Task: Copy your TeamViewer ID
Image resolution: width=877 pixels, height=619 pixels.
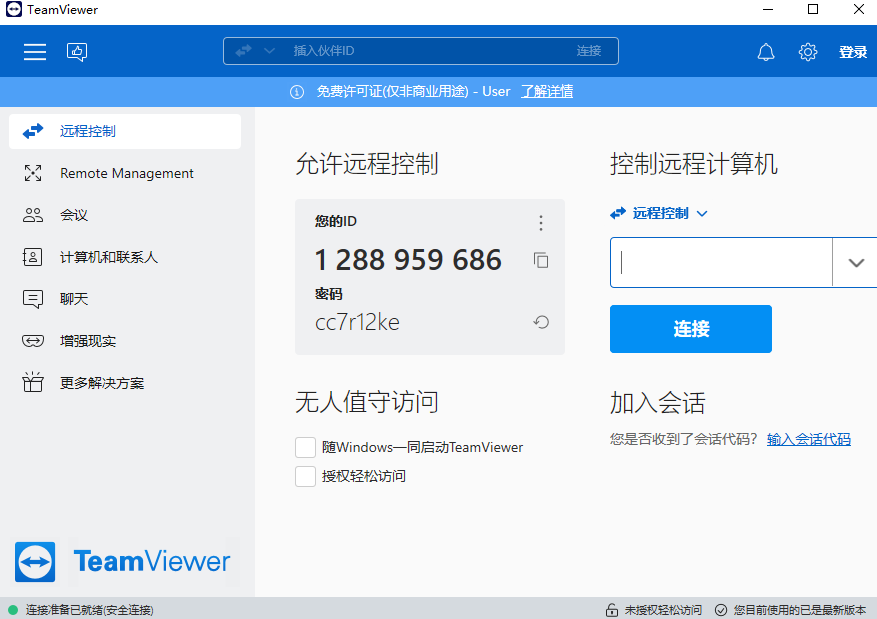Action: click(541, 260)
